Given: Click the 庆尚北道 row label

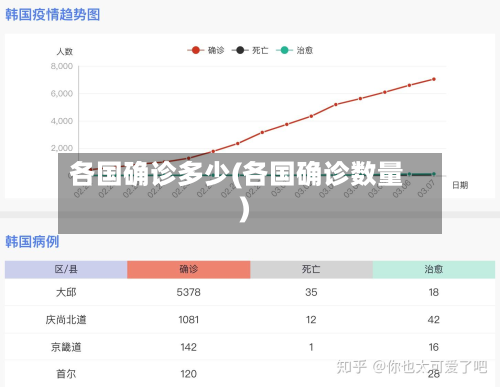Looking at the screenshot, I should (x=66, y=320).
